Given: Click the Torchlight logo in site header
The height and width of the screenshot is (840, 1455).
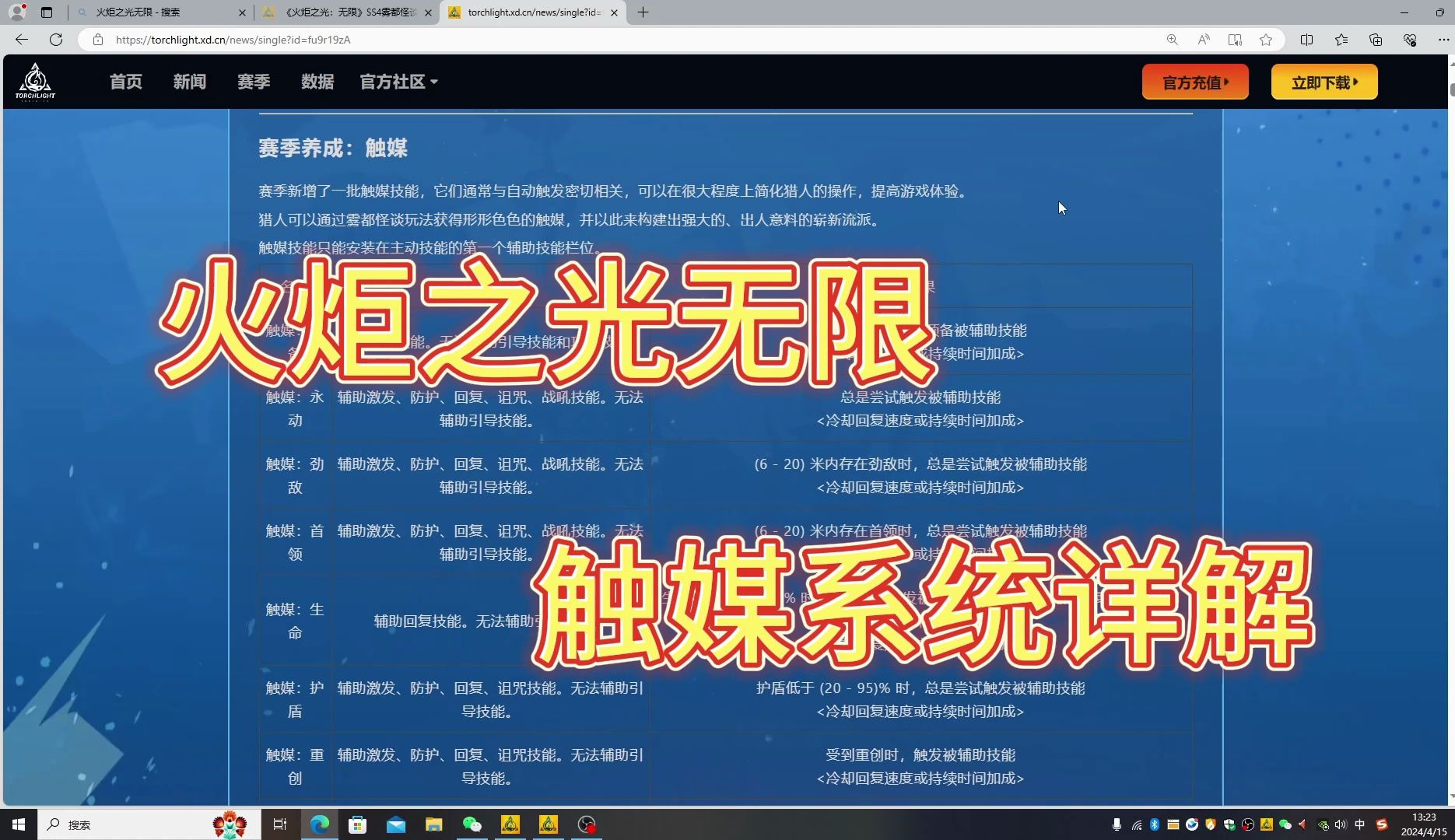Looking at the screenshot, I should pyautogui.click(x=35, y=82).
